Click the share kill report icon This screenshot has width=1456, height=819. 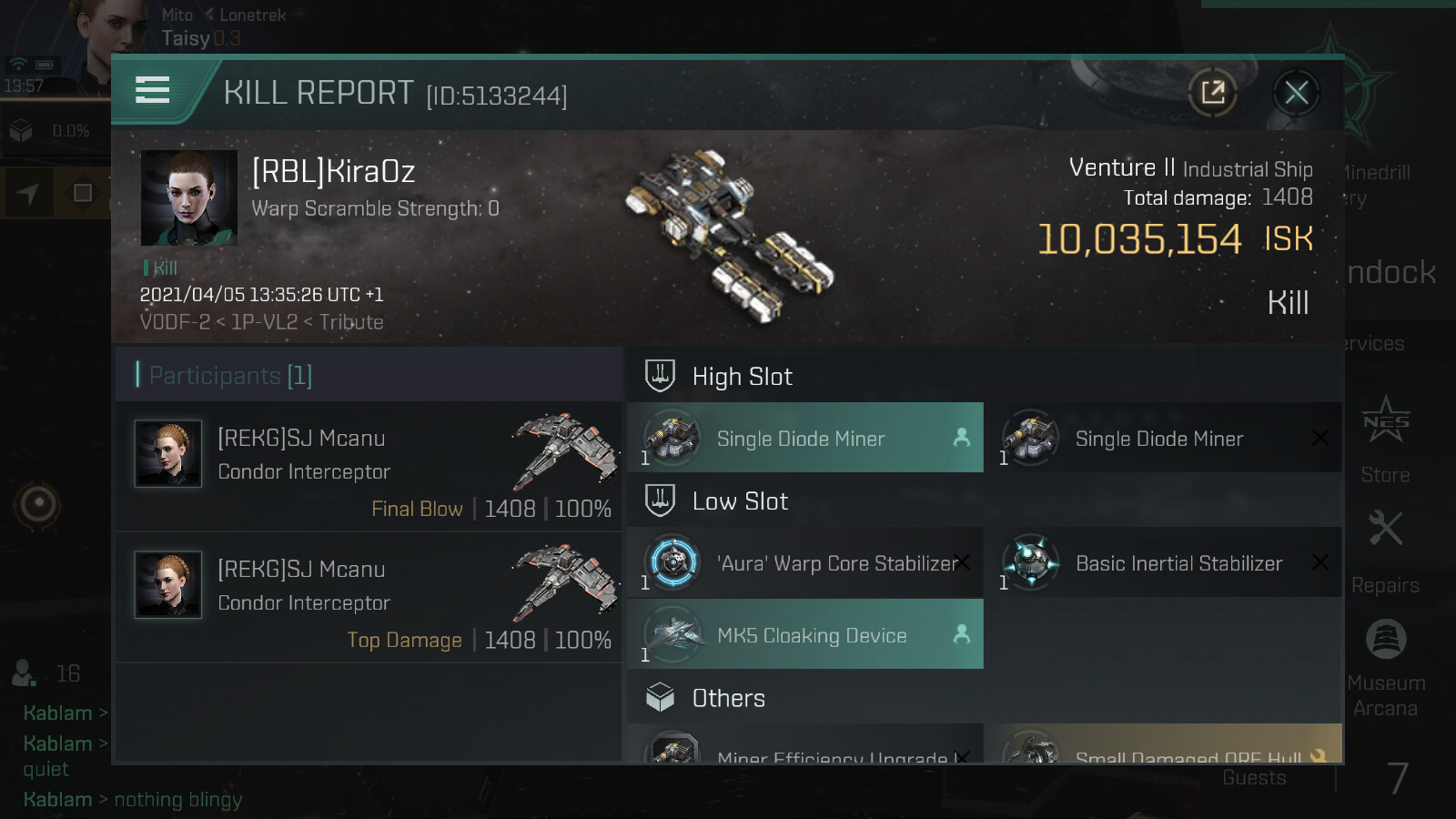[x=1213, y=92]
